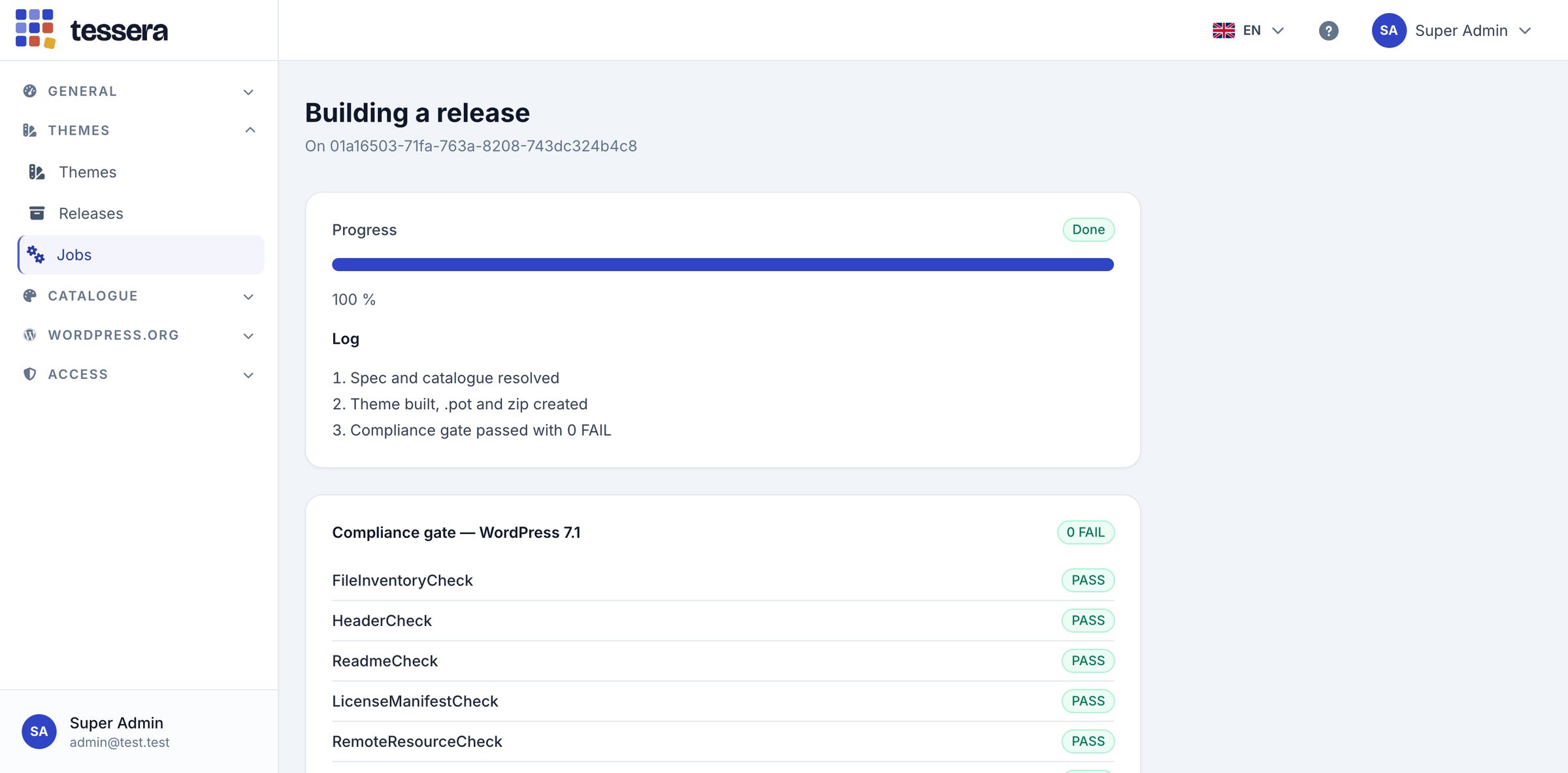This screenshot has height=773, width=1568.
Task: Collapse the Themes section chevron
Action: (250, 130)
